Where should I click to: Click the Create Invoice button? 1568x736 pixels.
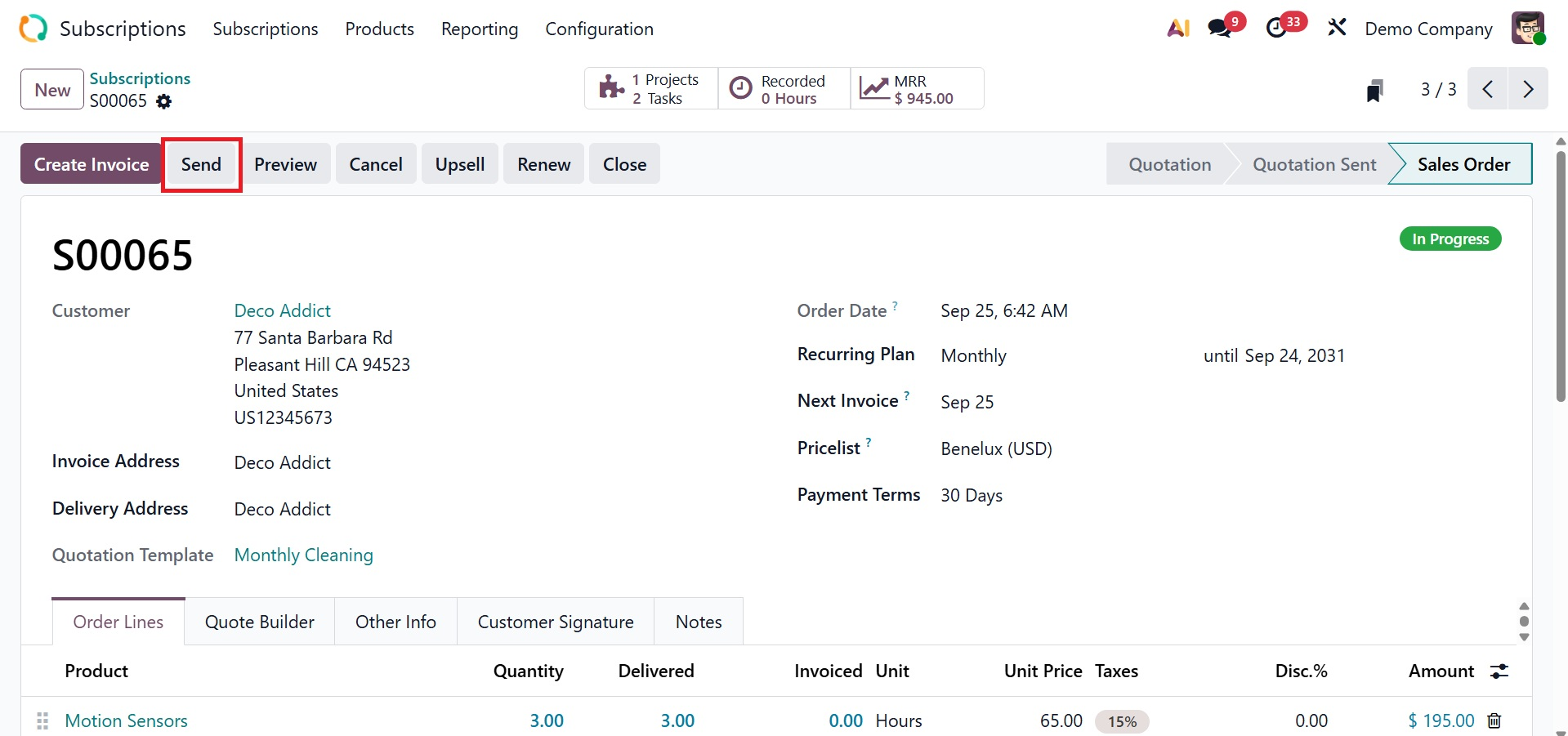pos(92,164)
